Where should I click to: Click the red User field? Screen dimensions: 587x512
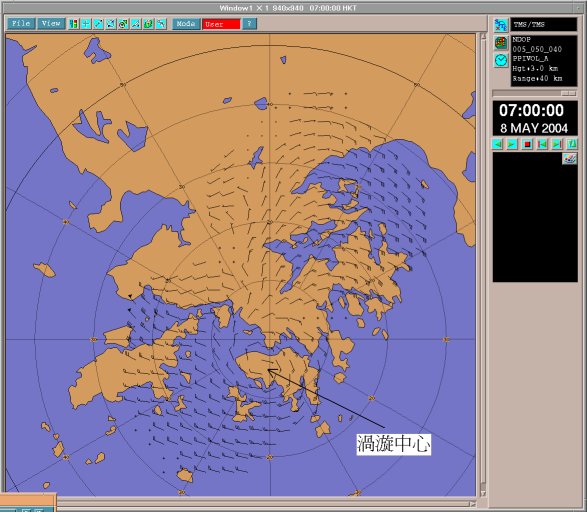coord(221,24)
